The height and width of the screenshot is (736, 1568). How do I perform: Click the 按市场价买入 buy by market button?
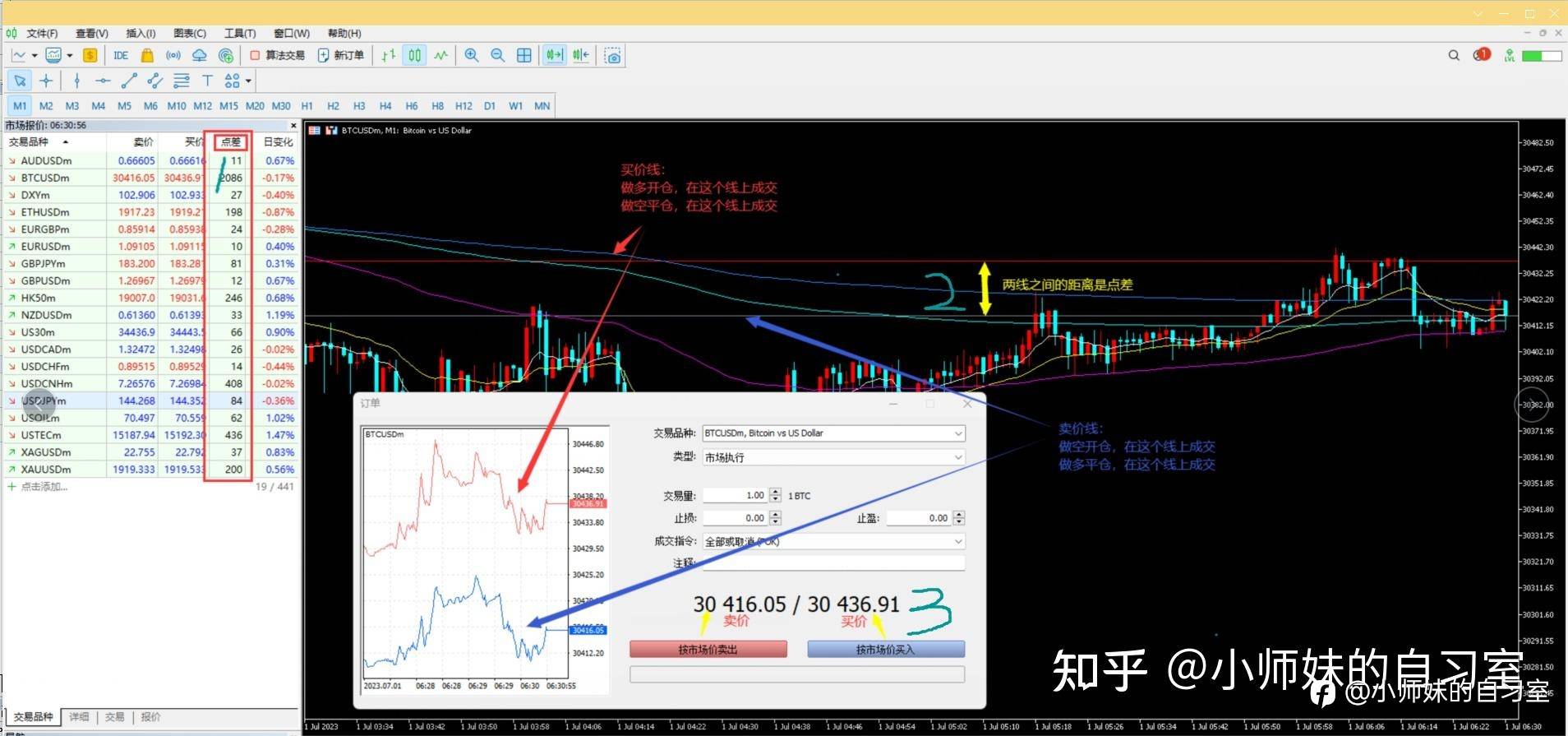click(x=885, y=650)
